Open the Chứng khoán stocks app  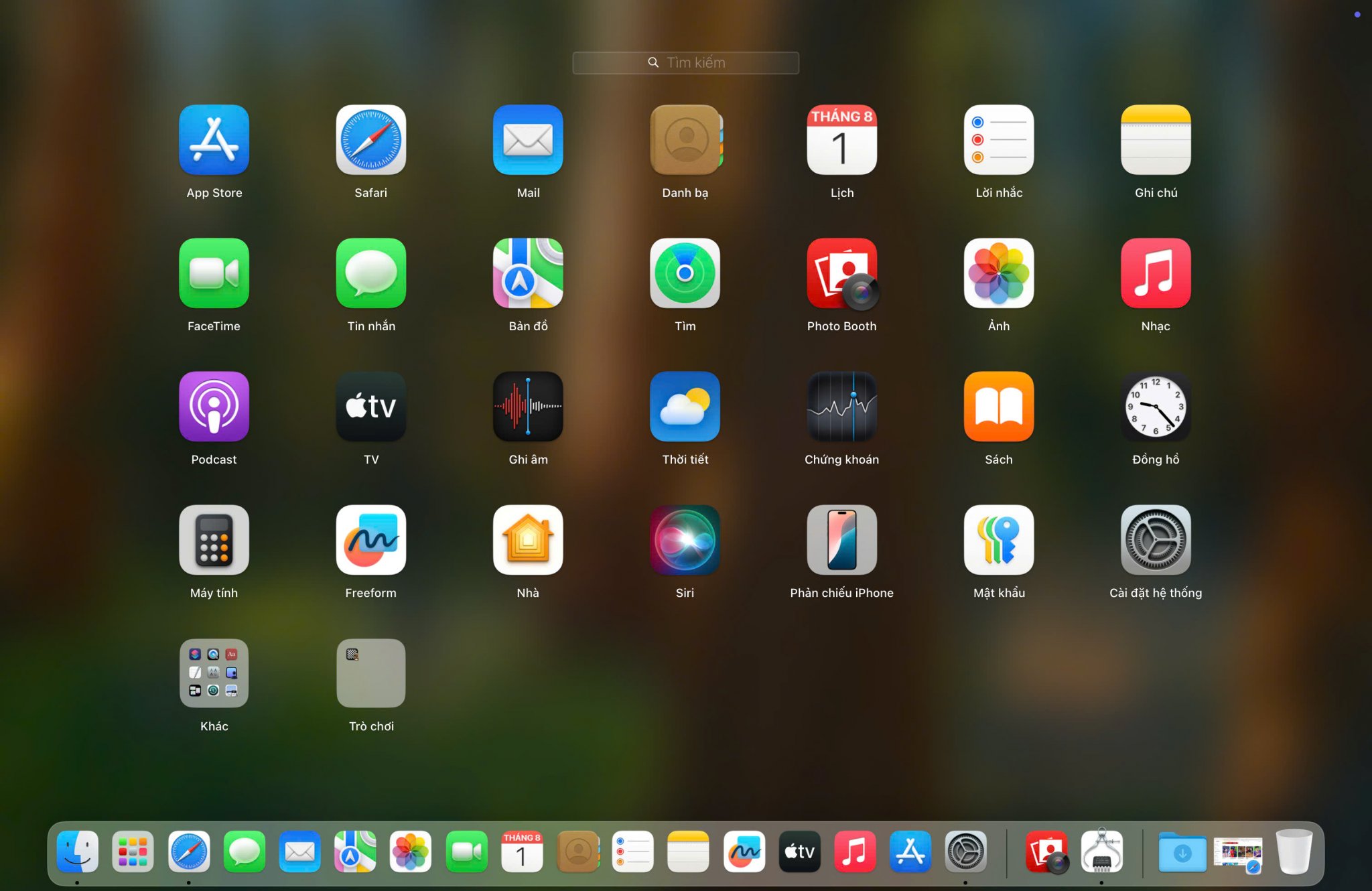coord(841,407)
